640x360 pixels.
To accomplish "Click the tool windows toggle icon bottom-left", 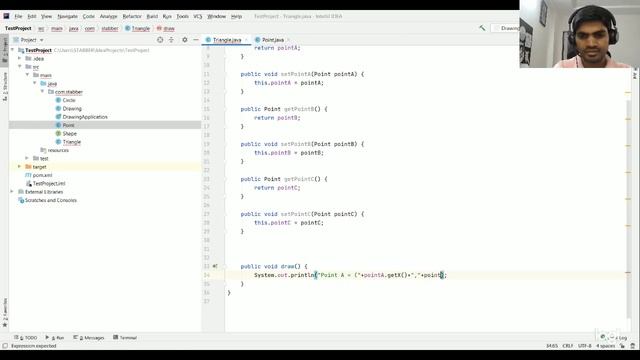I will [5, 346].
